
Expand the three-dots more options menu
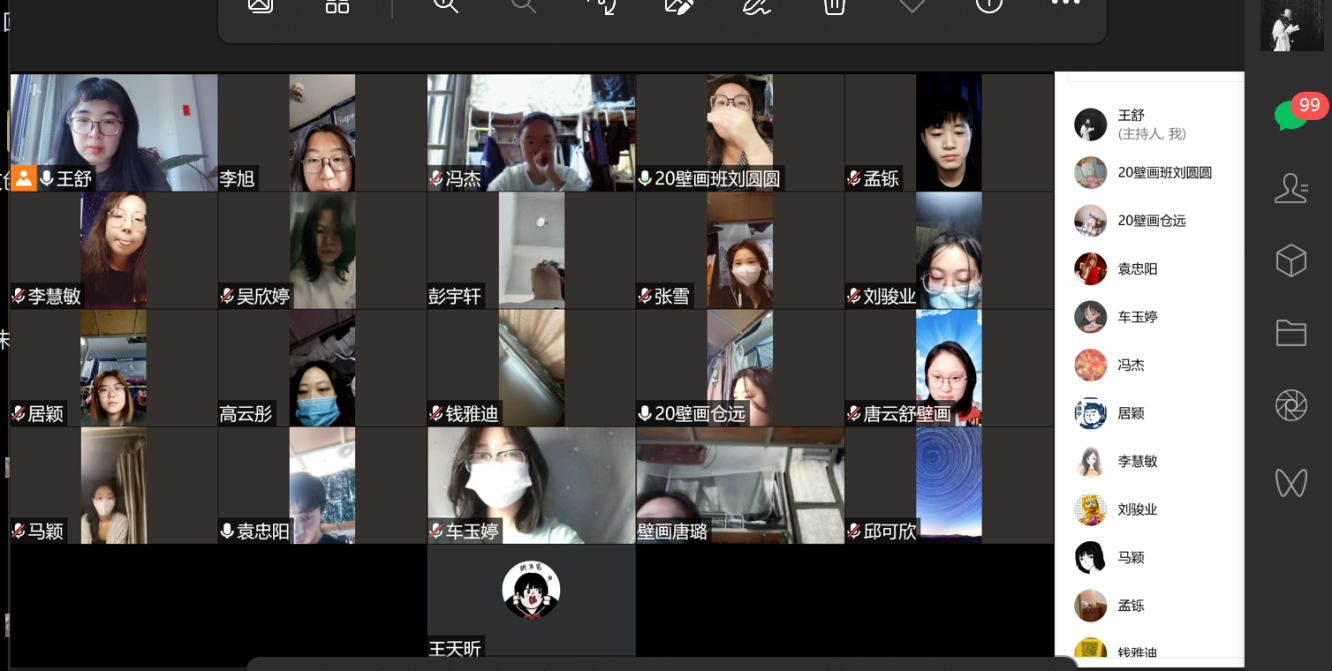tap(1066, 4)
